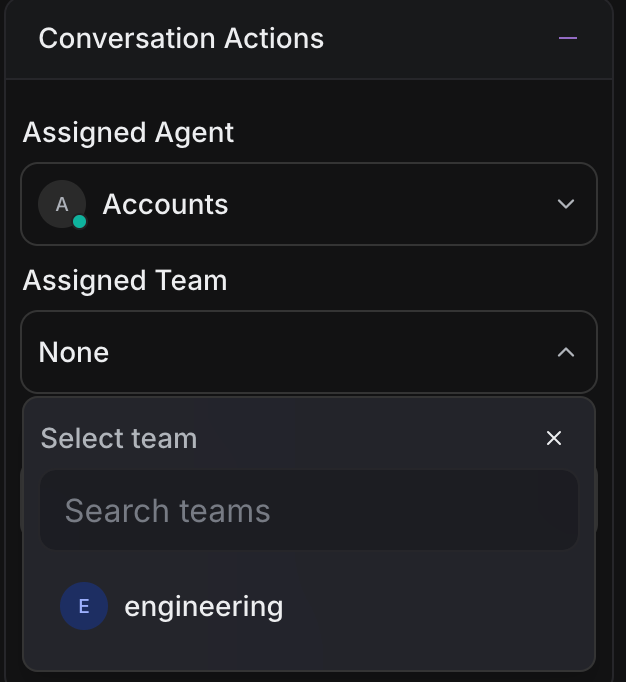Image resolution: width=626 pixels, height=682 pixels.
Task: Click the Select team popup heading
Action: [119, 438]
